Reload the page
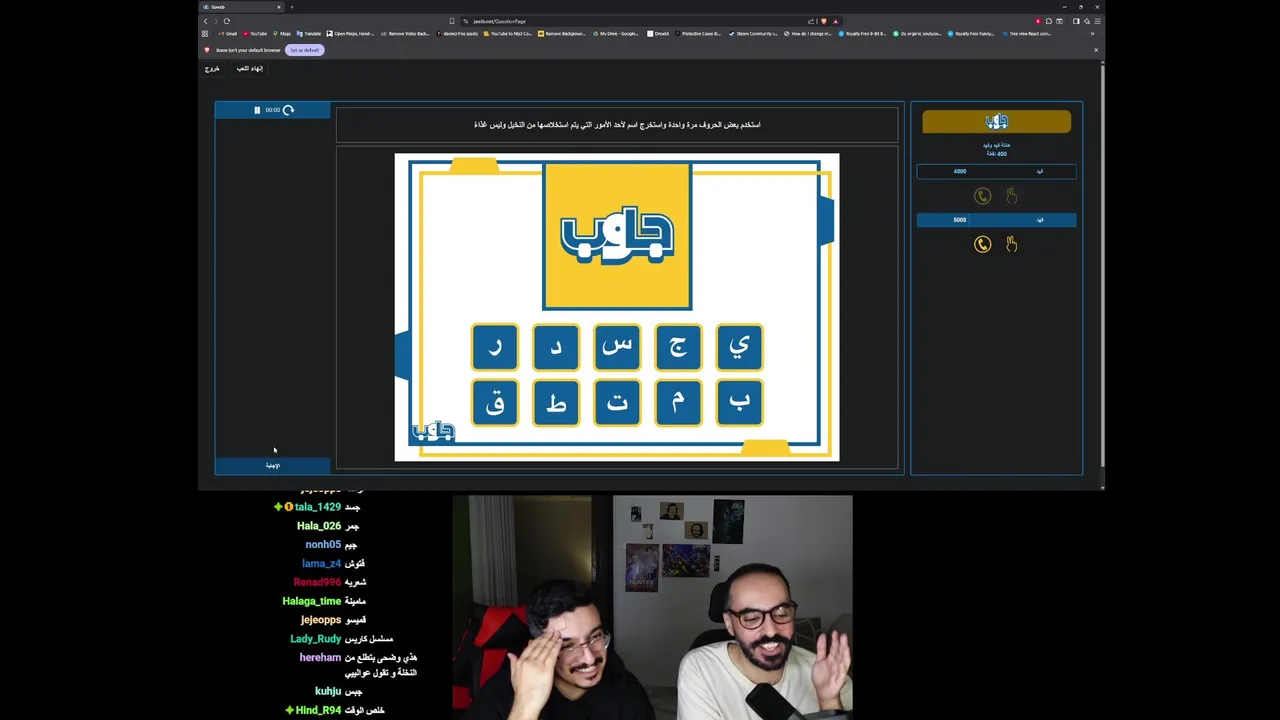Image resolution: width=1280 pixels, height=720 pixels. click(x=227, y=21)
